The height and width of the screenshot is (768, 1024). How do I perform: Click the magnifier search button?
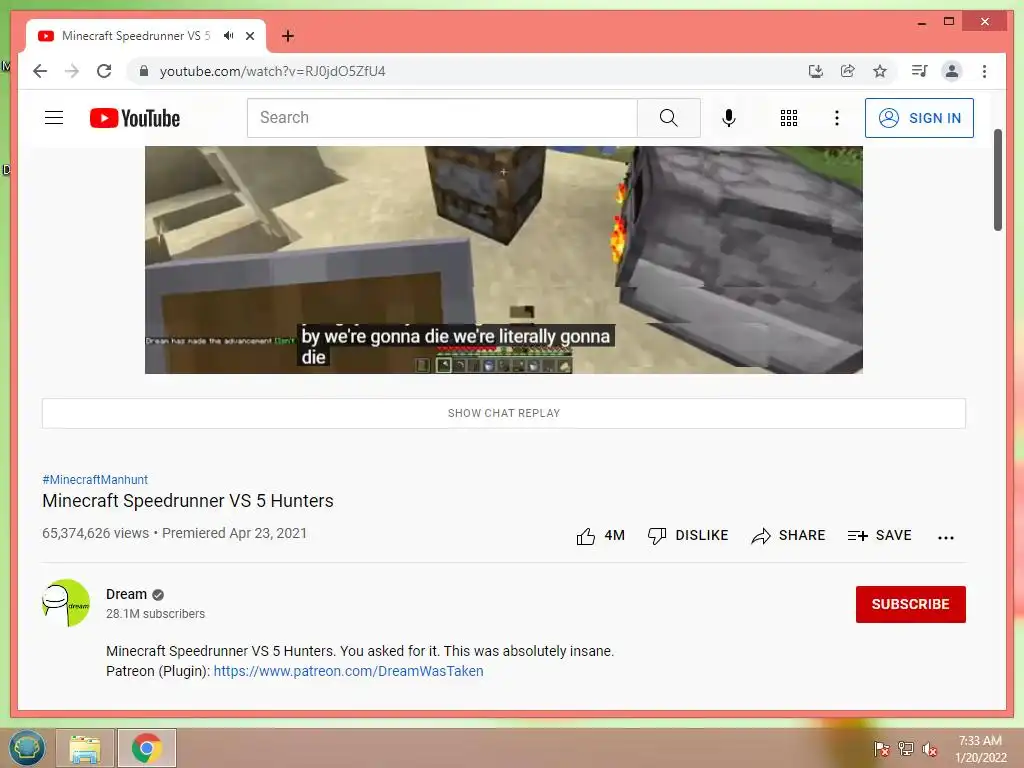point(668,118)
